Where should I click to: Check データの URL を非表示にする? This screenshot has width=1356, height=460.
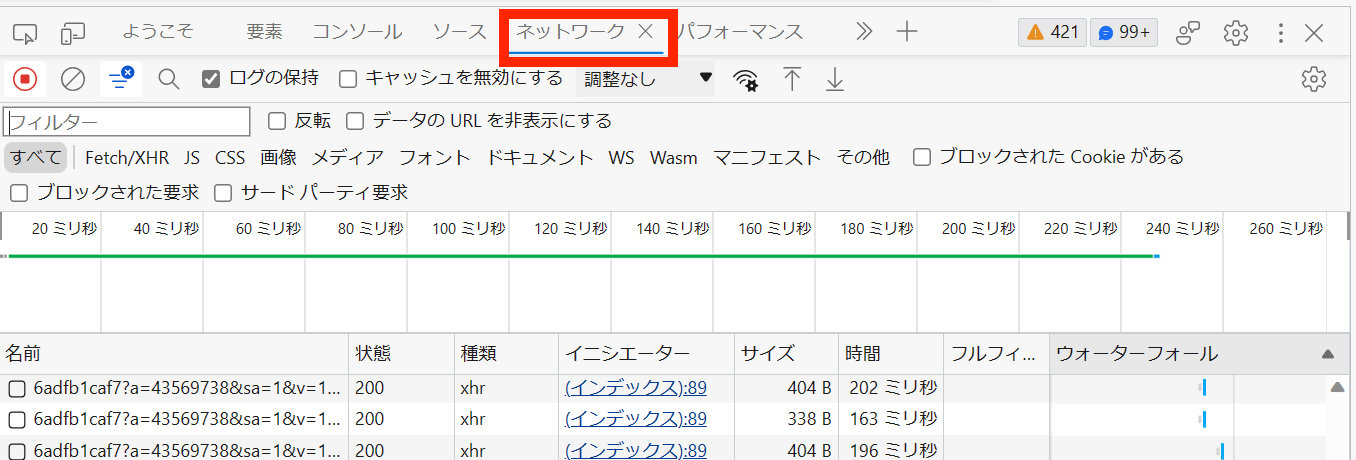click(x=355, y=121)
